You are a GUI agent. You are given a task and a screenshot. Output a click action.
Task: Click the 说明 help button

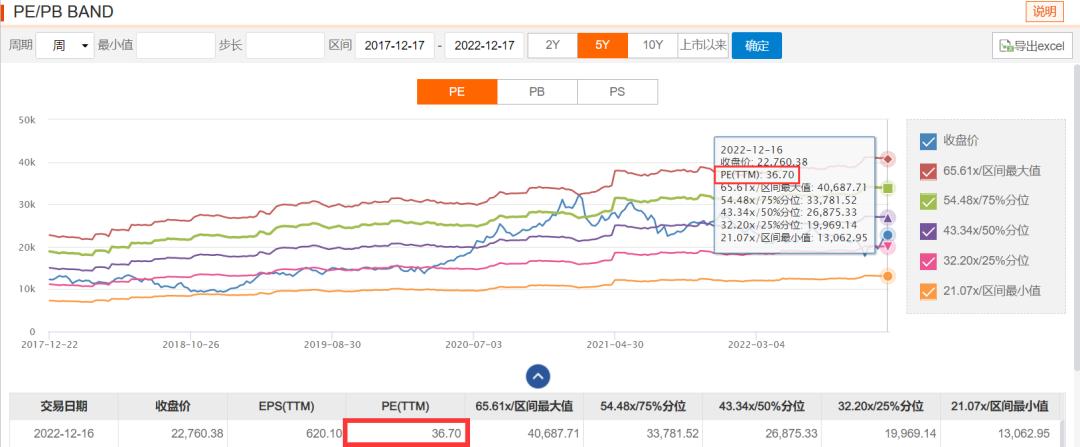coord(1045,11)
